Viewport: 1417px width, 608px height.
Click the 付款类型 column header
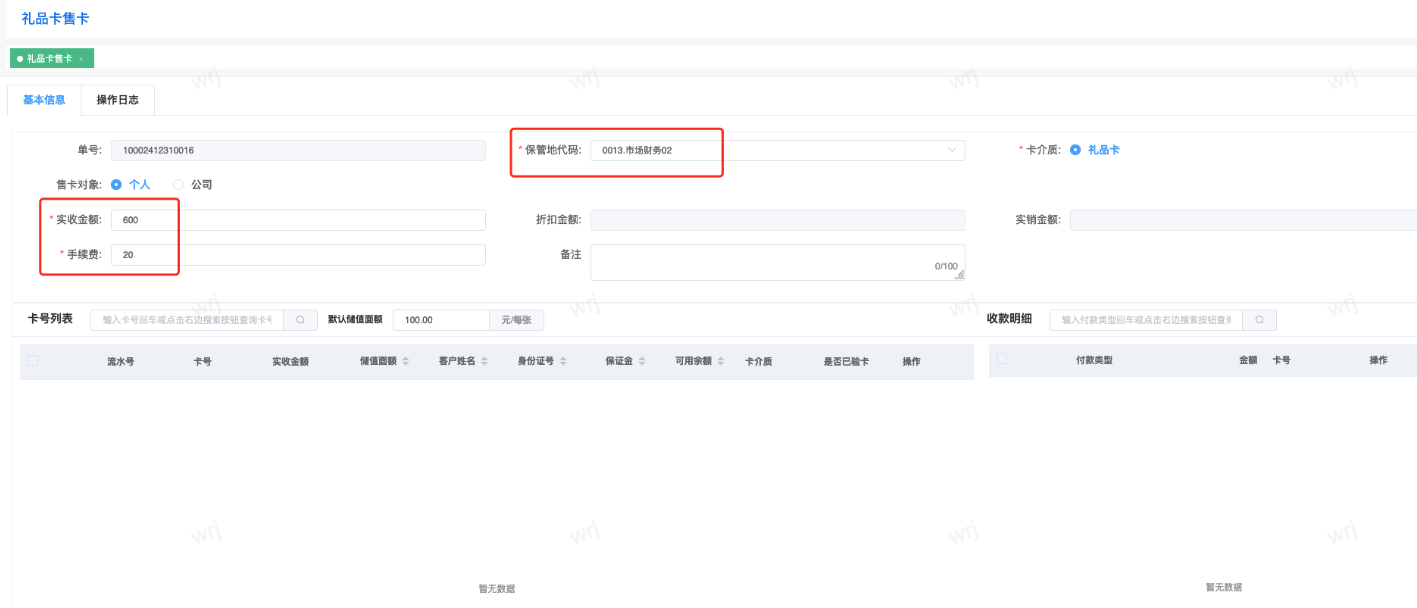click(1094, 359)
